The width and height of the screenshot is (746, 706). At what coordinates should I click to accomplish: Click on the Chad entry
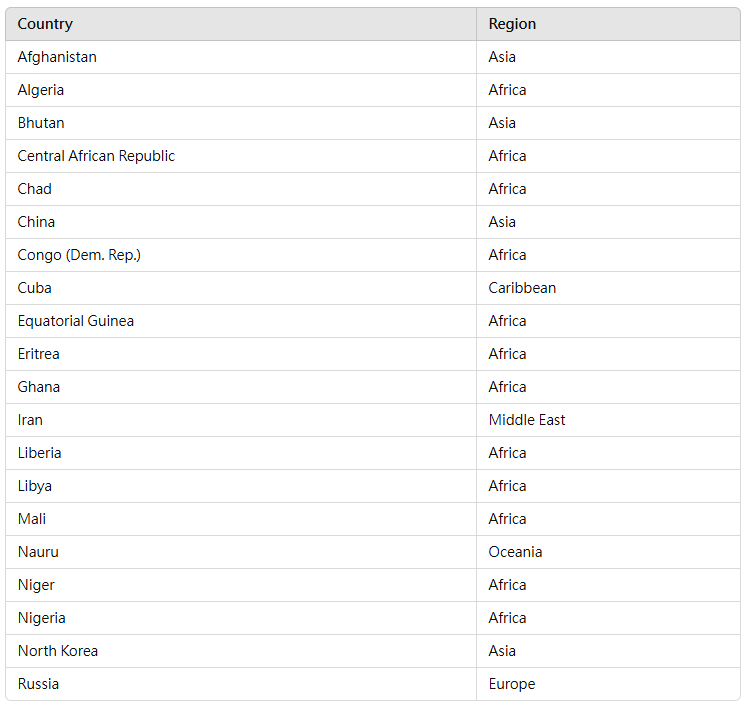[x=35, y=189]
